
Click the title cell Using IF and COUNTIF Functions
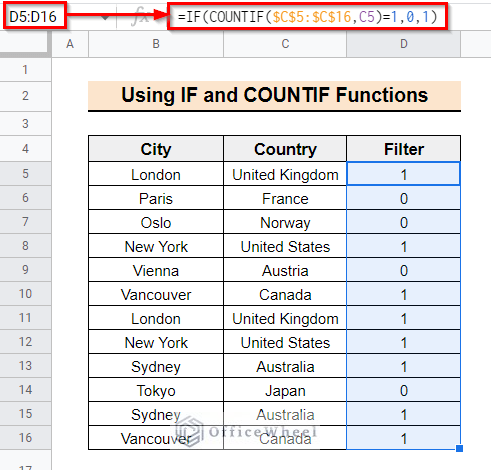click(x=274, y=96)
